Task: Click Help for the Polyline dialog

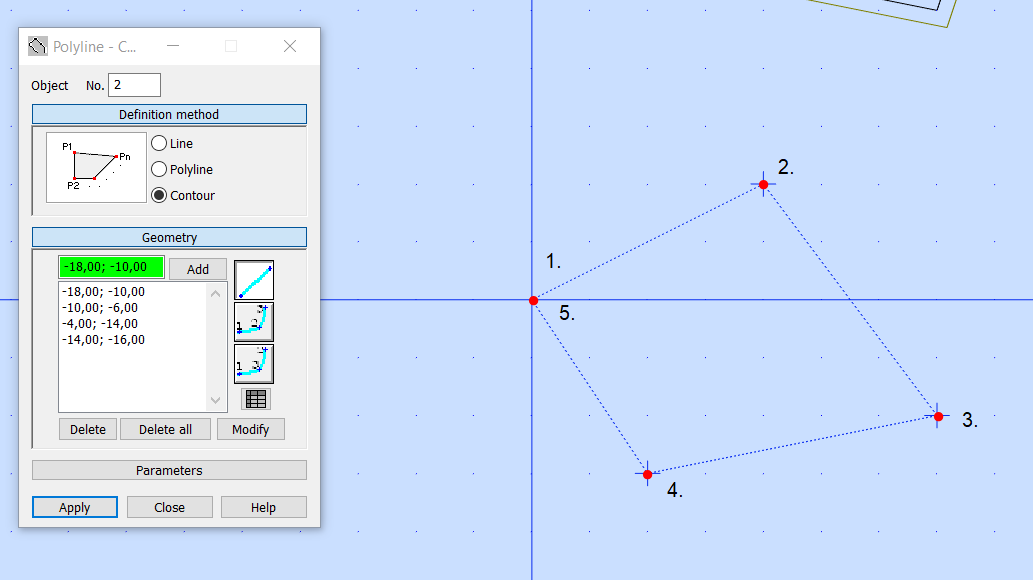Action: (x=263, y=507)
